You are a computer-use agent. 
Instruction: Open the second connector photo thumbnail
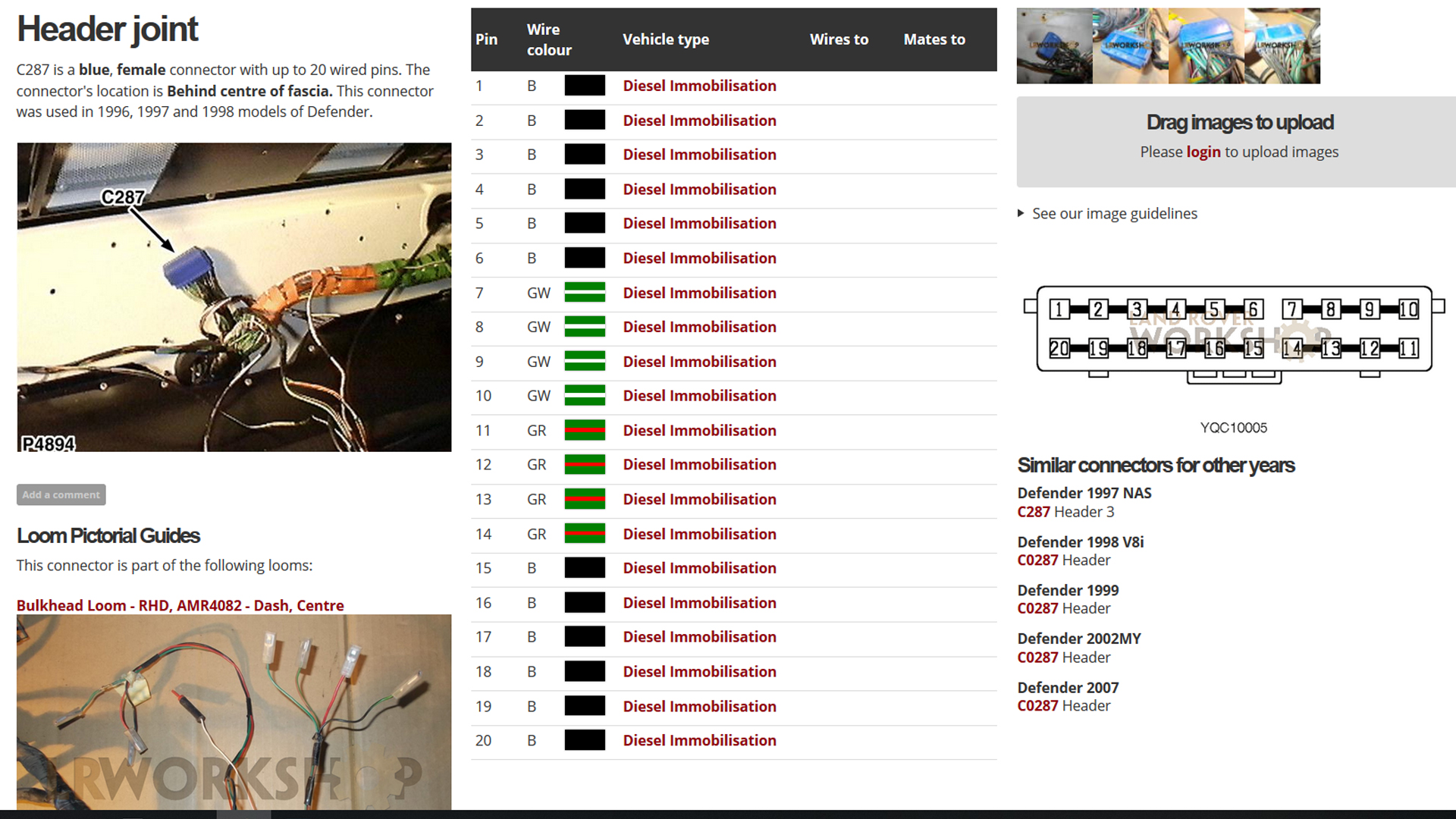tap(1130, 45)
